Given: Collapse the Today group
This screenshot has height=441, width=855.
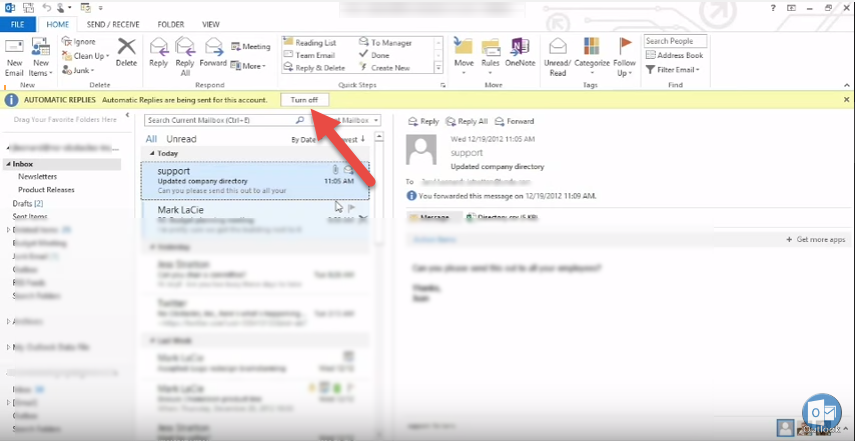Looking at the screenshot, I should pyautogui.click(x=153, y=154).
